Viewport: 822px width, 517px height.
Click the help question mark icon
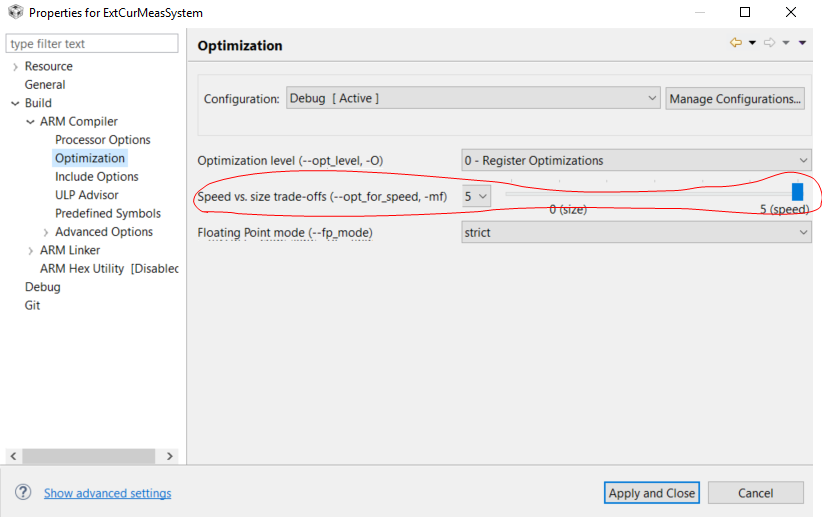pos(22,493)
